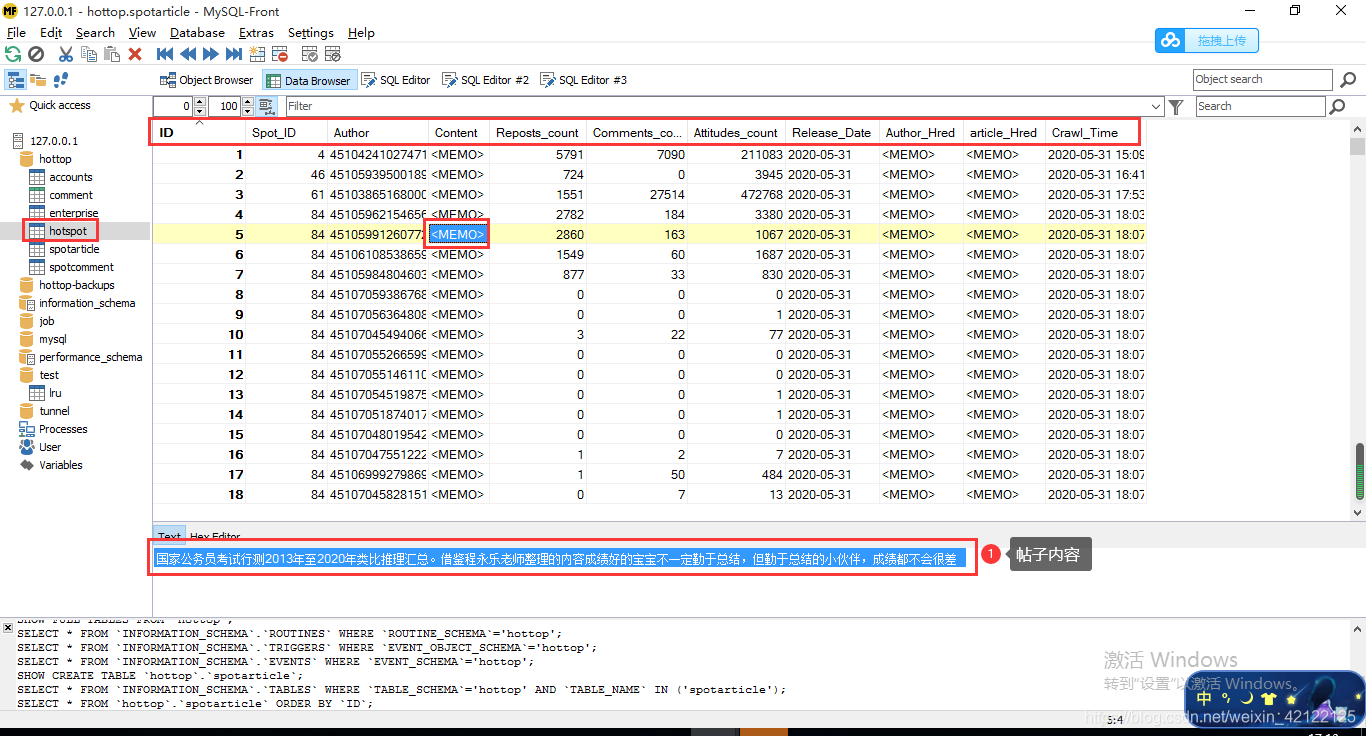The height and width of the screenshot is (736, 1366).
Task: Toggle the navigator tree view icon
Action: [15, 80]
